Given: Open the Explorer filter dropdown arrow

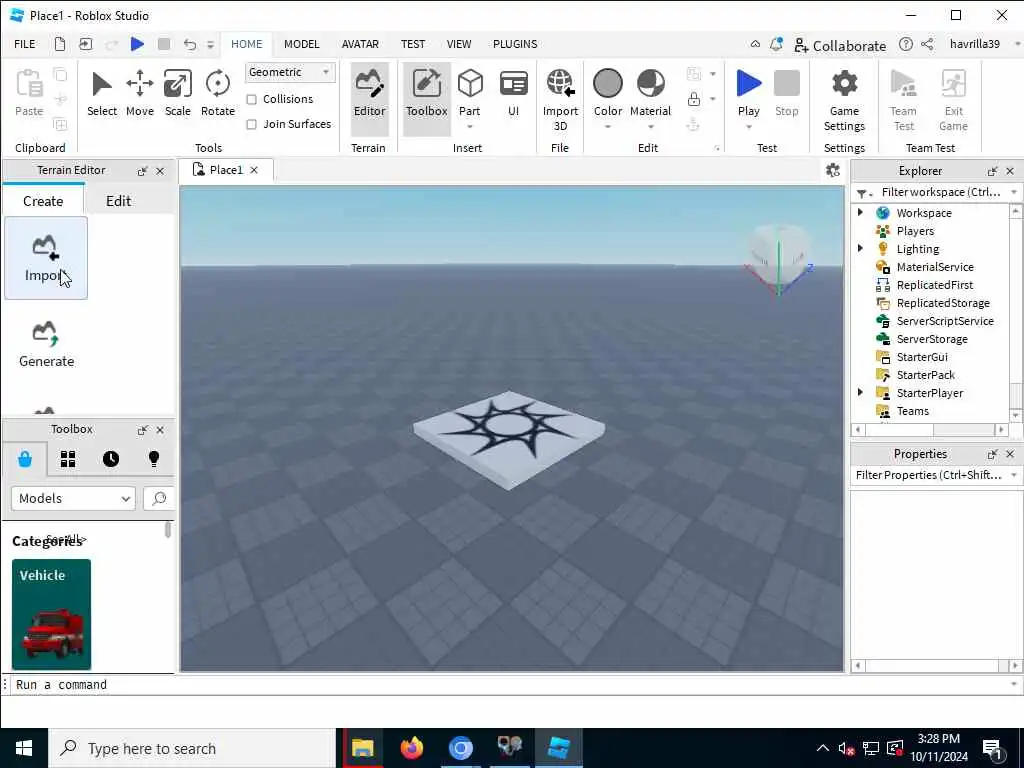Looking at the screenshot, I should 1014,192.
